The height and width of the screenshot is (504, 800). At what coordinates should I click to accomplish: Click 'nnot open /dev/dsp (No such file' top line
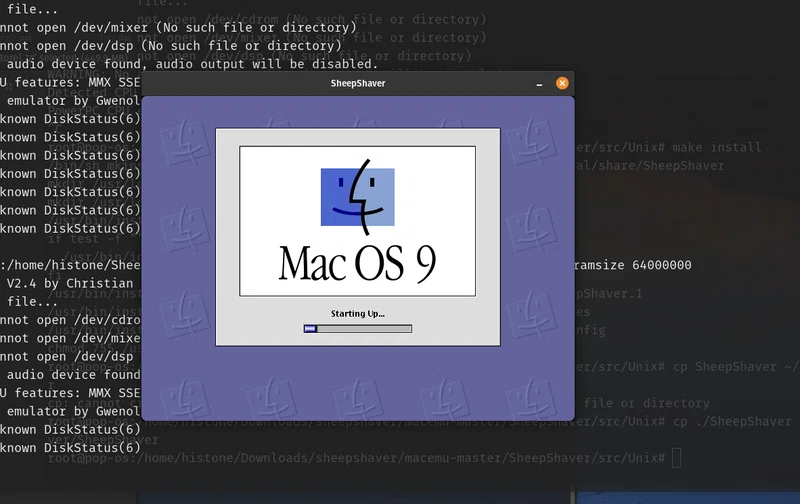[x=171, y=46]
